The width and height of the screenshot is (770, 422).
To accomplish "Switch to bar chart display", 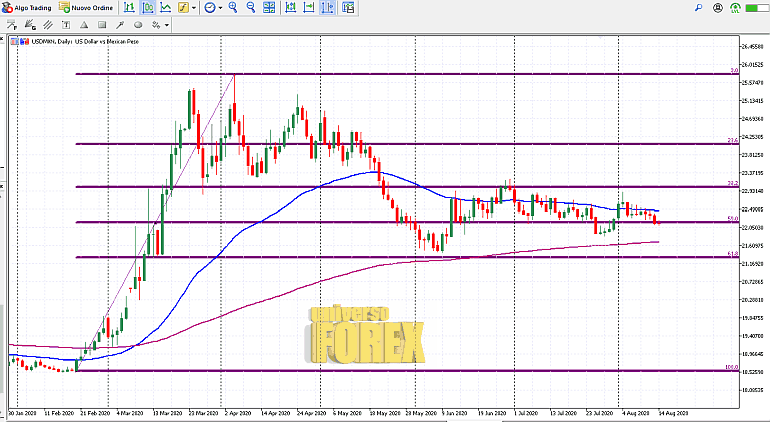I will [x=131, y=7].
